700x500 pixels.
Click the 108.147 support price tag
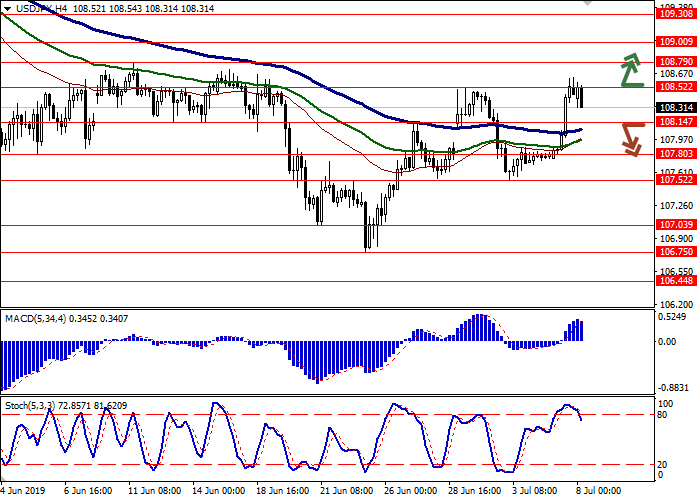(676, 123)
